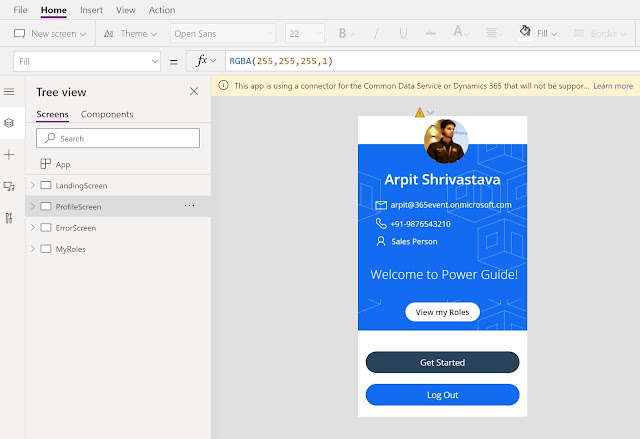This screenshot has width=640, height=439.
Task: Select the +91-9876543210 phone text
Action: point(420,224)
